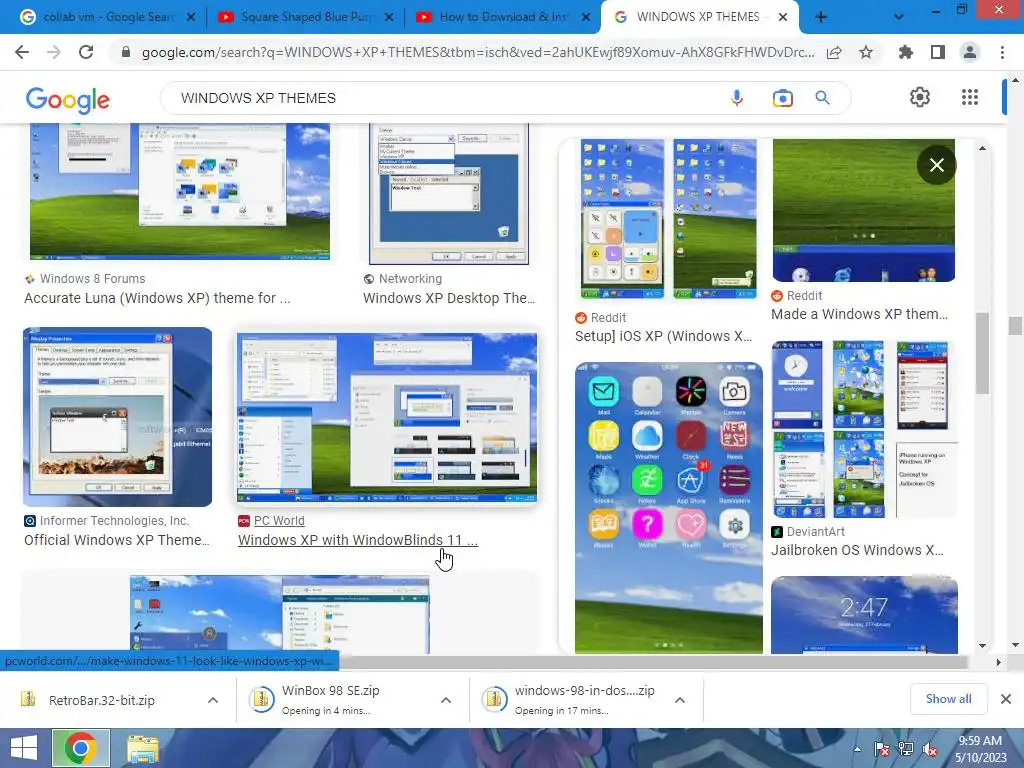Viewport: 1024px width, 768px height.
Task: Close the image preview panel
Action: (936, 165)
